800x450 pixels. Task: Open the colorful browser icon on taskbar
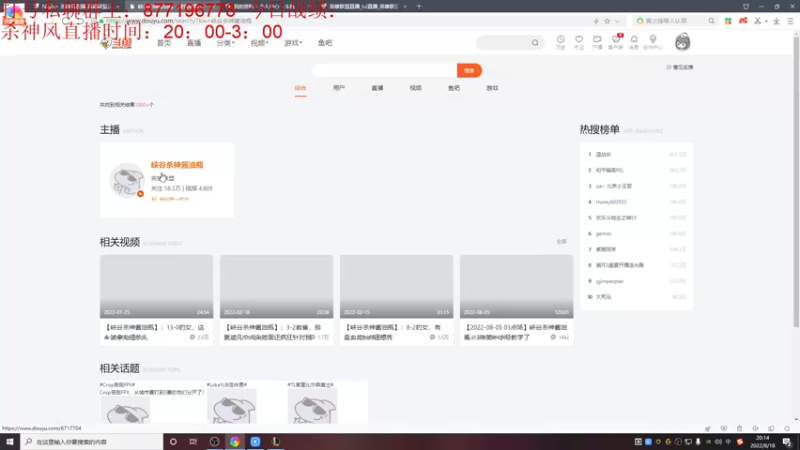tap(235, 442)
